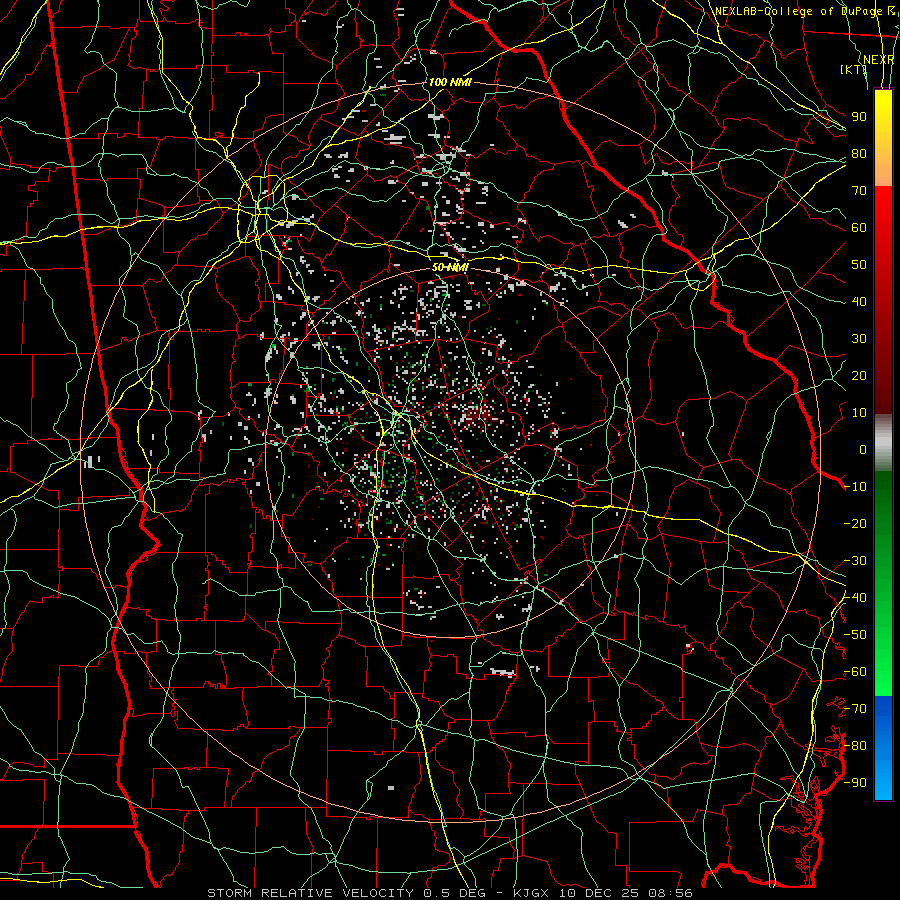Click the -50 scale label
The height and width of the screenshot is (900, 900).
(x=855, y=635)
